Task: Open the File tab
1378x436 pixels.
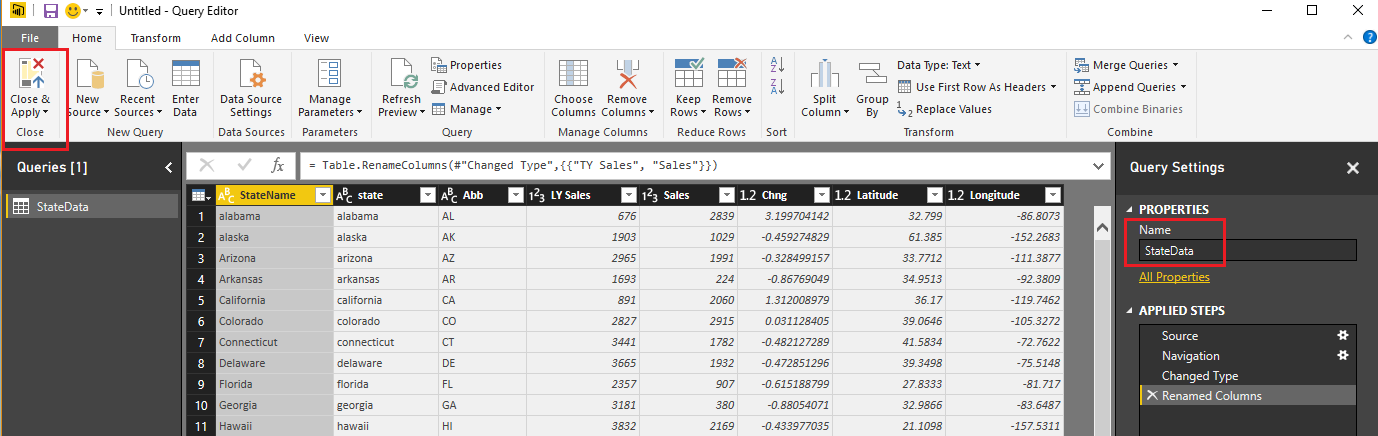Action: [30, 38]
